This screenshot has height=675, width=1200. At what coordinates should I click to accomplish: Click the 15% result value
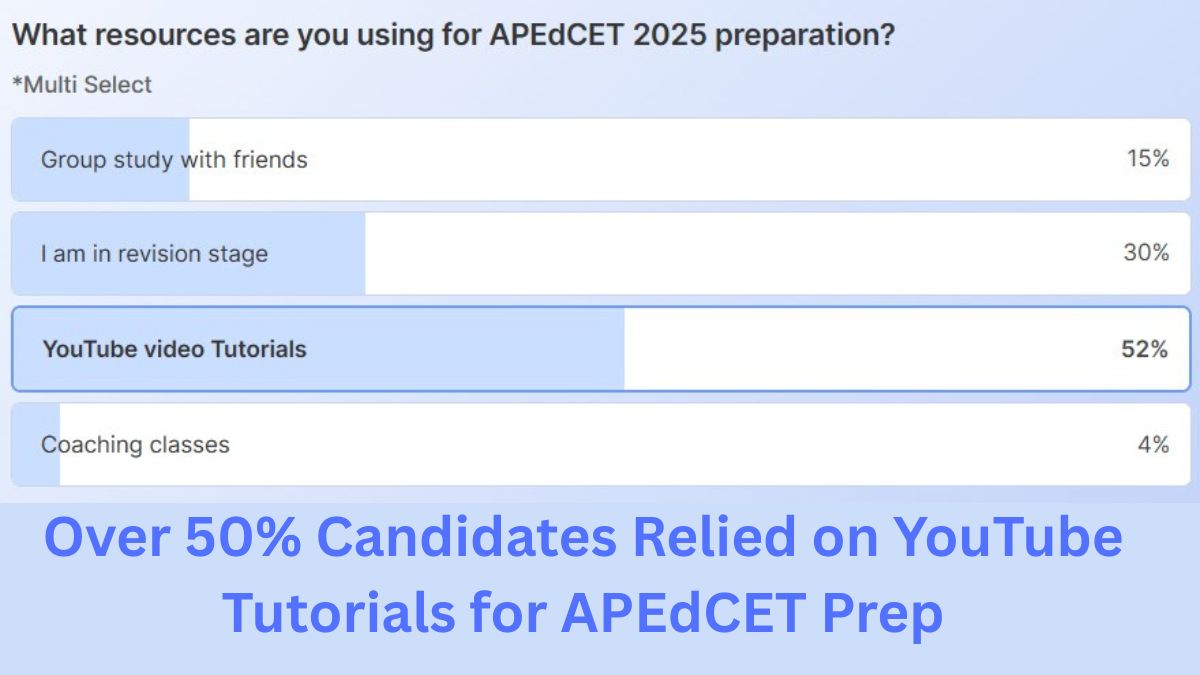(x=1147, y=159)
